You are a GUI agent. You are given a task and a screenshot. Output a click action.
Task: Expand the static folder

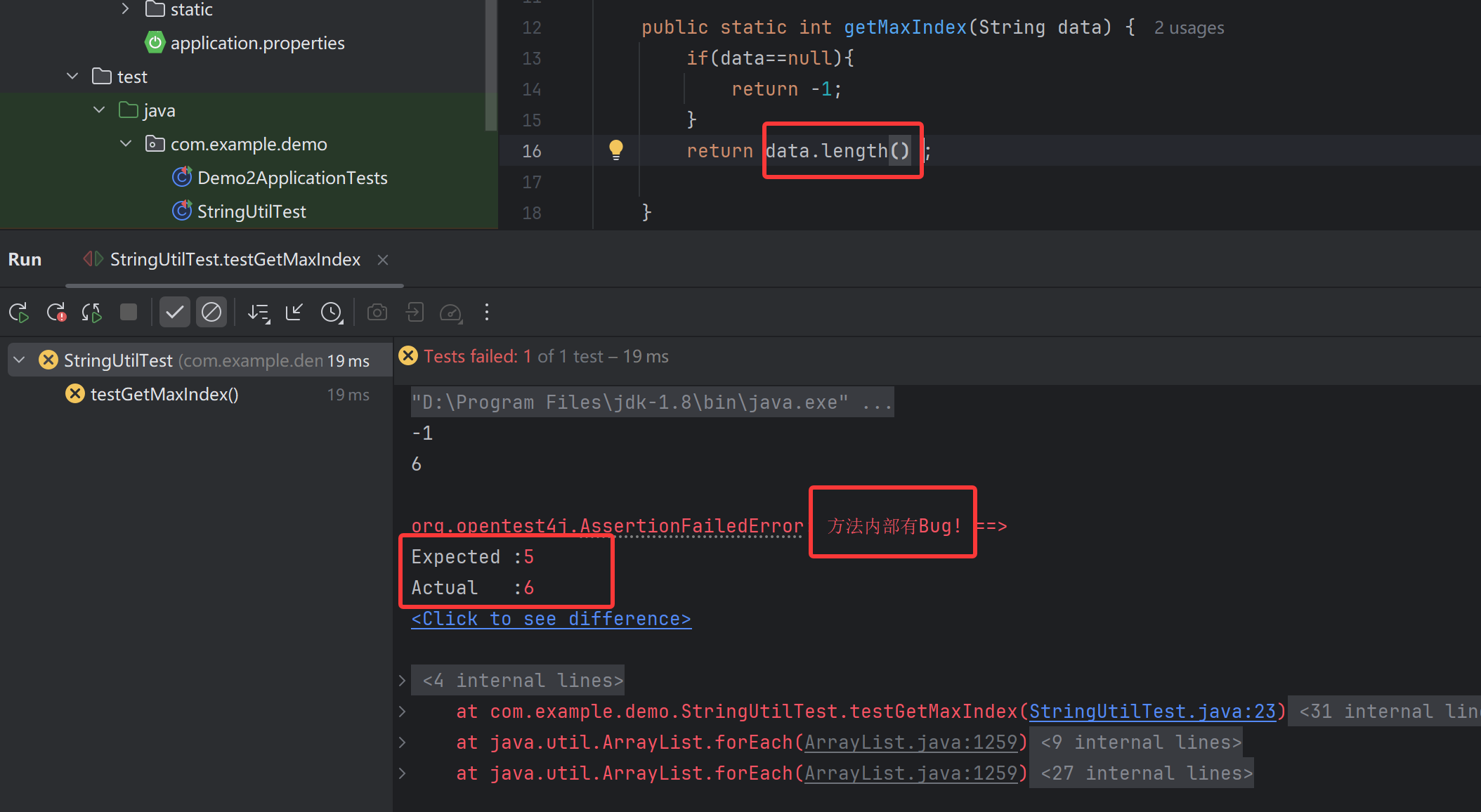125,9
